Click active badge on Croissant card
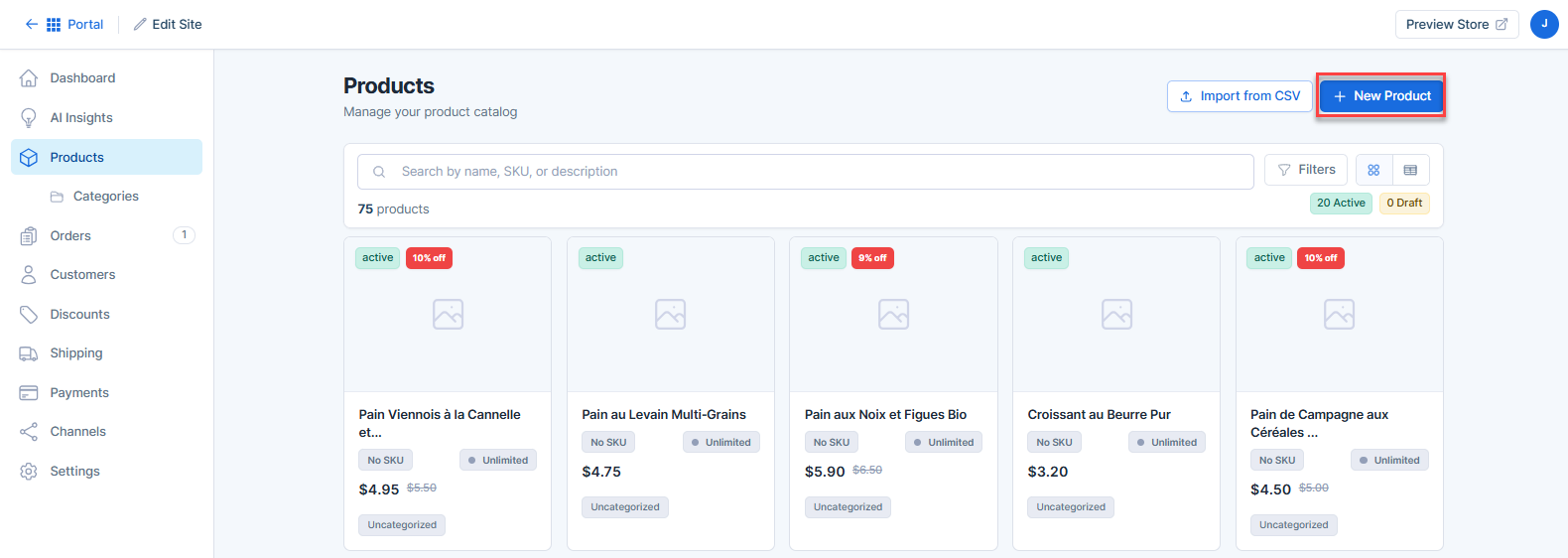 [1046, 258]
